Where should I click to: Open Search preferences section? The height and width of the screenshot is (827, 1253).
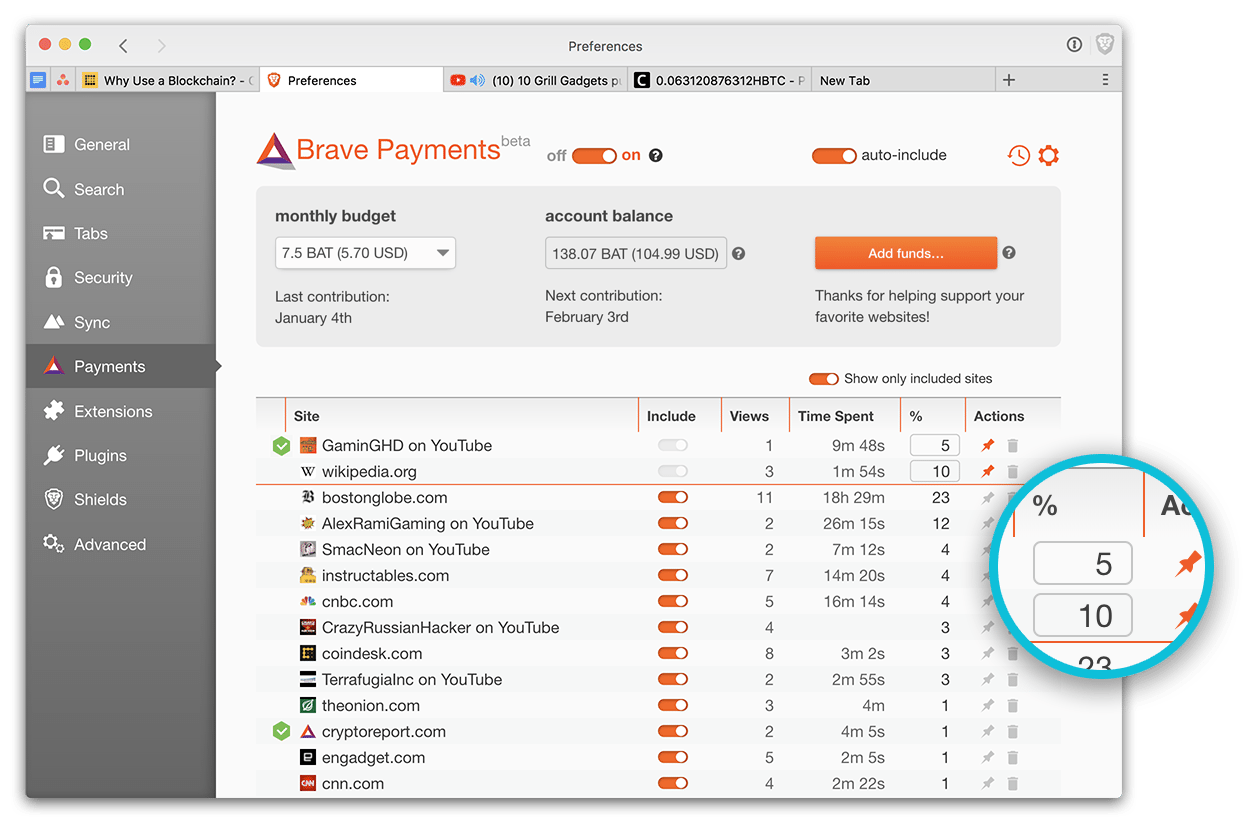click(121, 189)
